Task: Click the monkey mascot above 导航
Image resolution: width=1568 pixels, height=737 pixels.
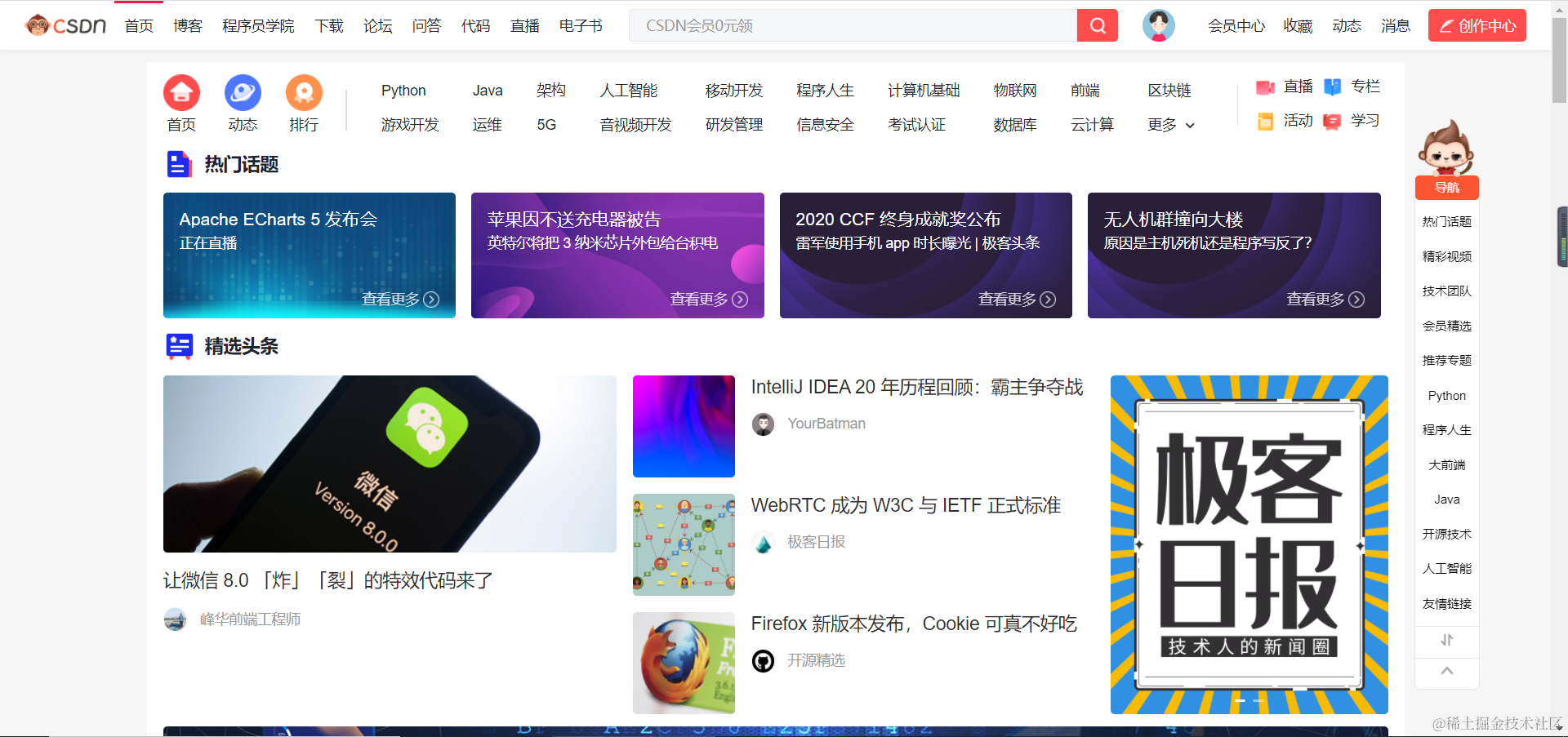Action: [x=1446, y=148]
